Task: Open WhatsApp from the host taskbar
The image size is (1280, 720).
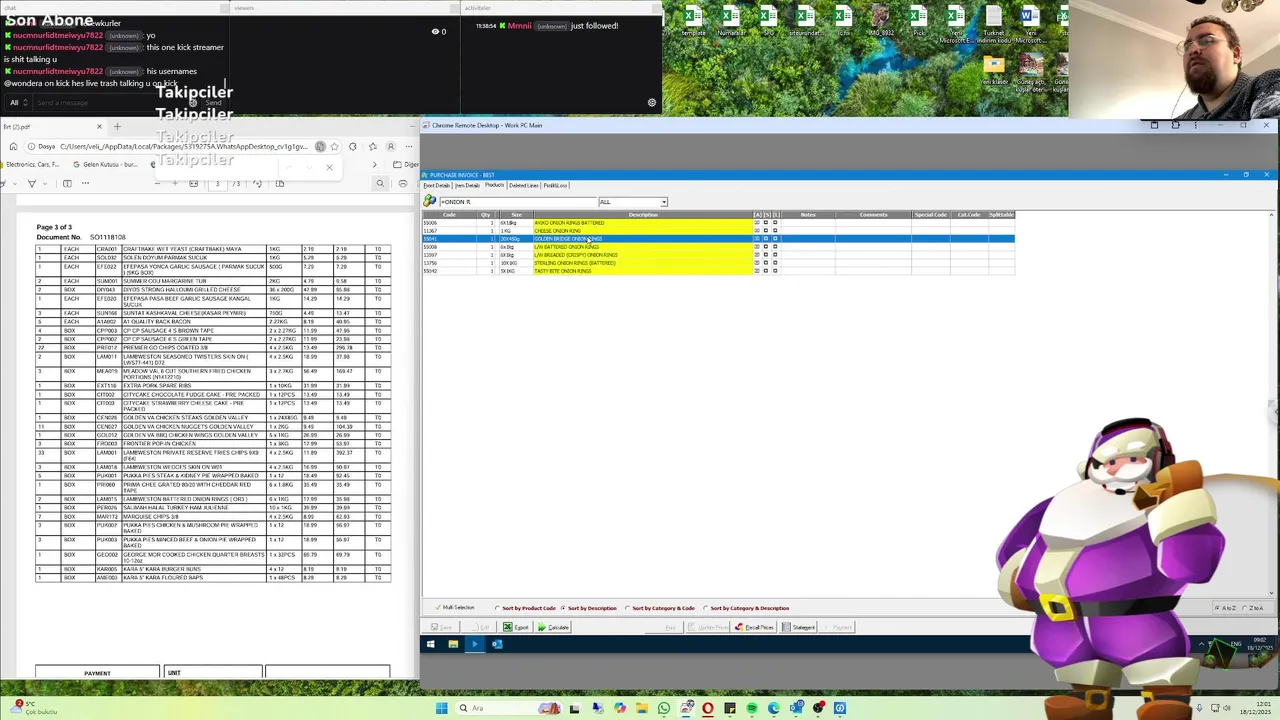Action: [663, 708]
